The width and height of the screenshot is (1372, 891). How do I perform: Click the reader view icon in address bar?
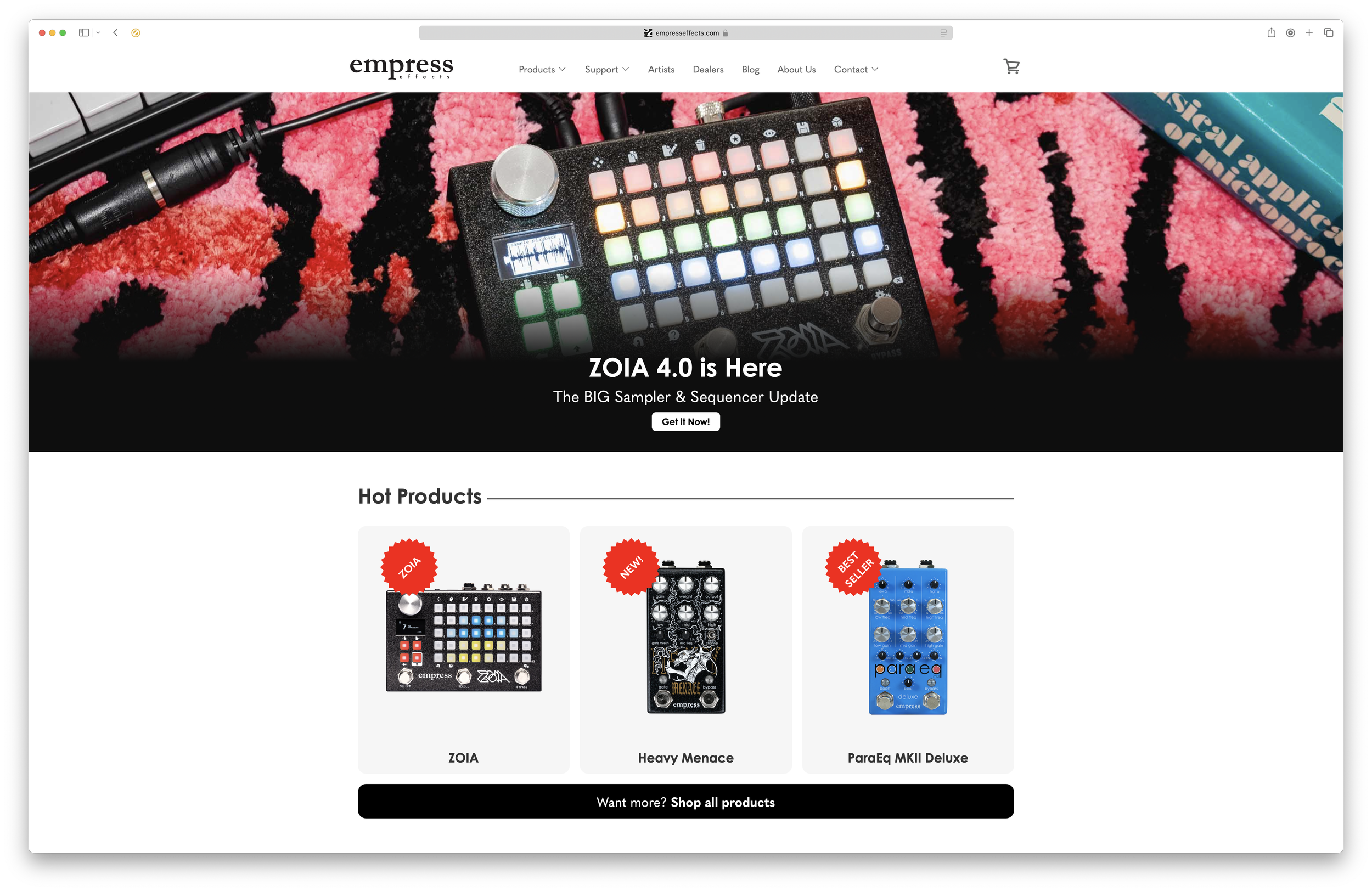(944, 33)
